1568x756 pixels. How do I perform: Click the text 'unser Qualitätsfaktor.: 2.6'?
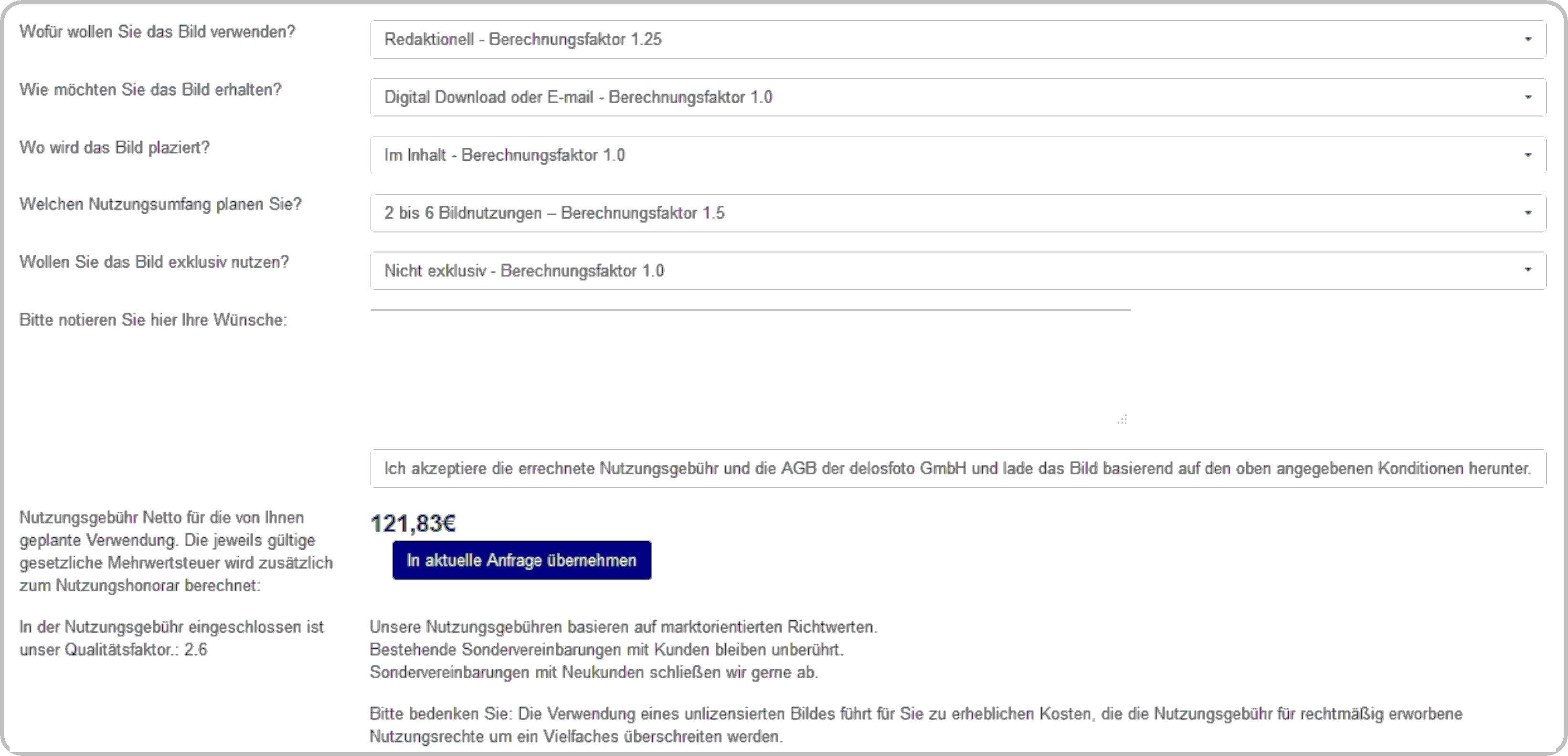[113, 650]
